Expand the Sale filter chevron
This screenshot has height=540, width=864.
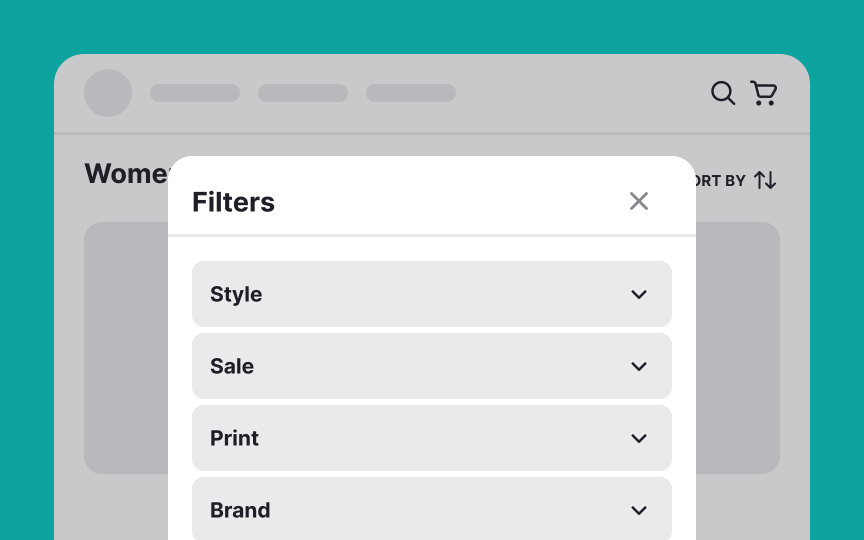pyautogui.click(x=639, y=366)
